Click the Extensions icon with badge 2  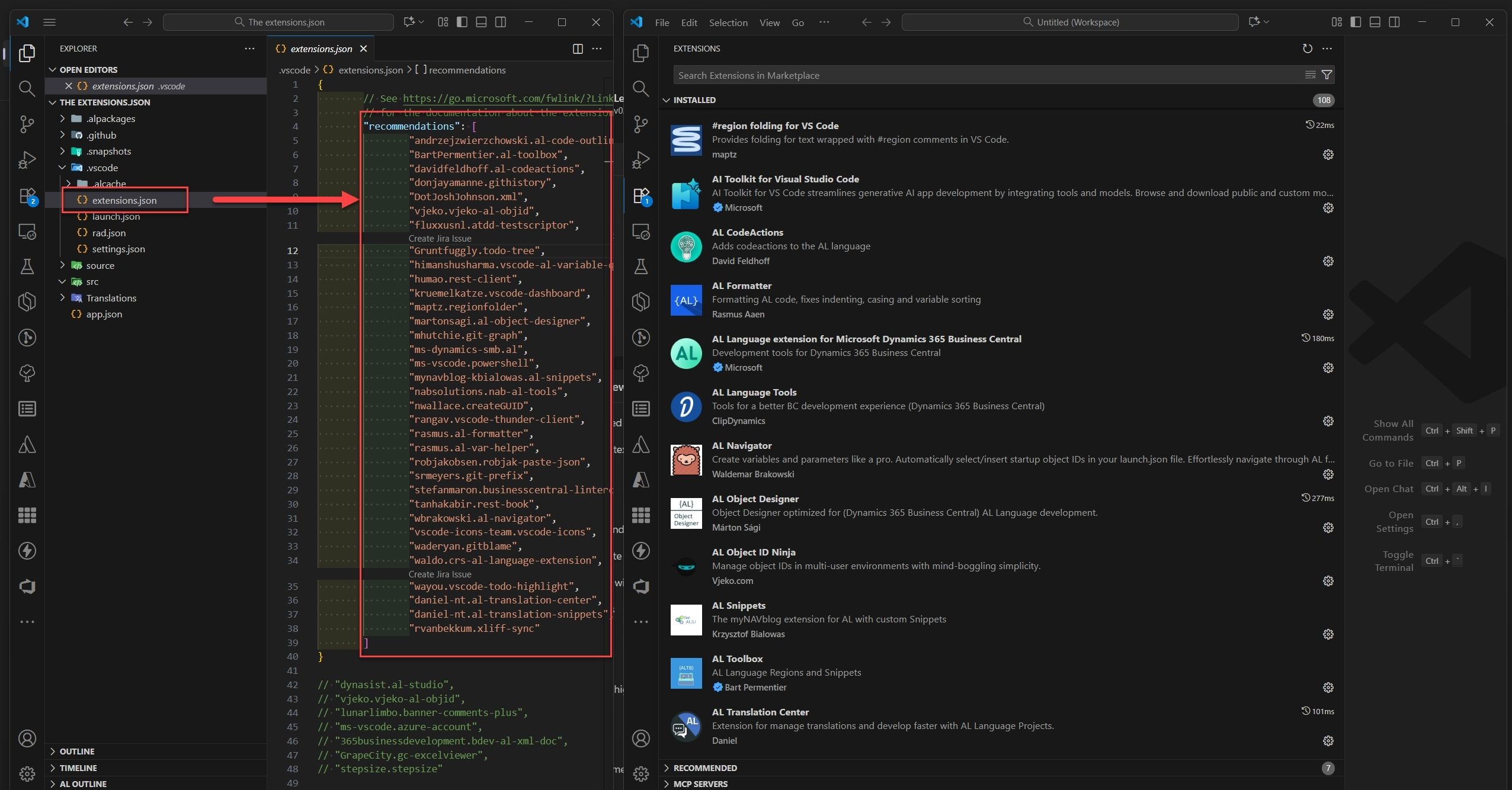tap(27, 196)
